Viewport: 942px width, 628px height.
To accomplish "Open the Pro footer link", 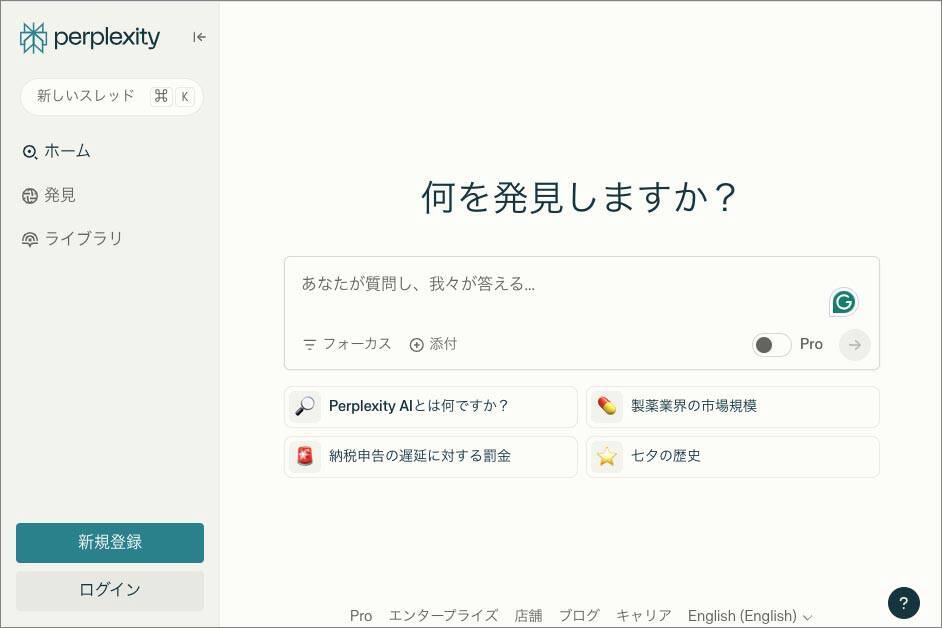I will (361, 616).
